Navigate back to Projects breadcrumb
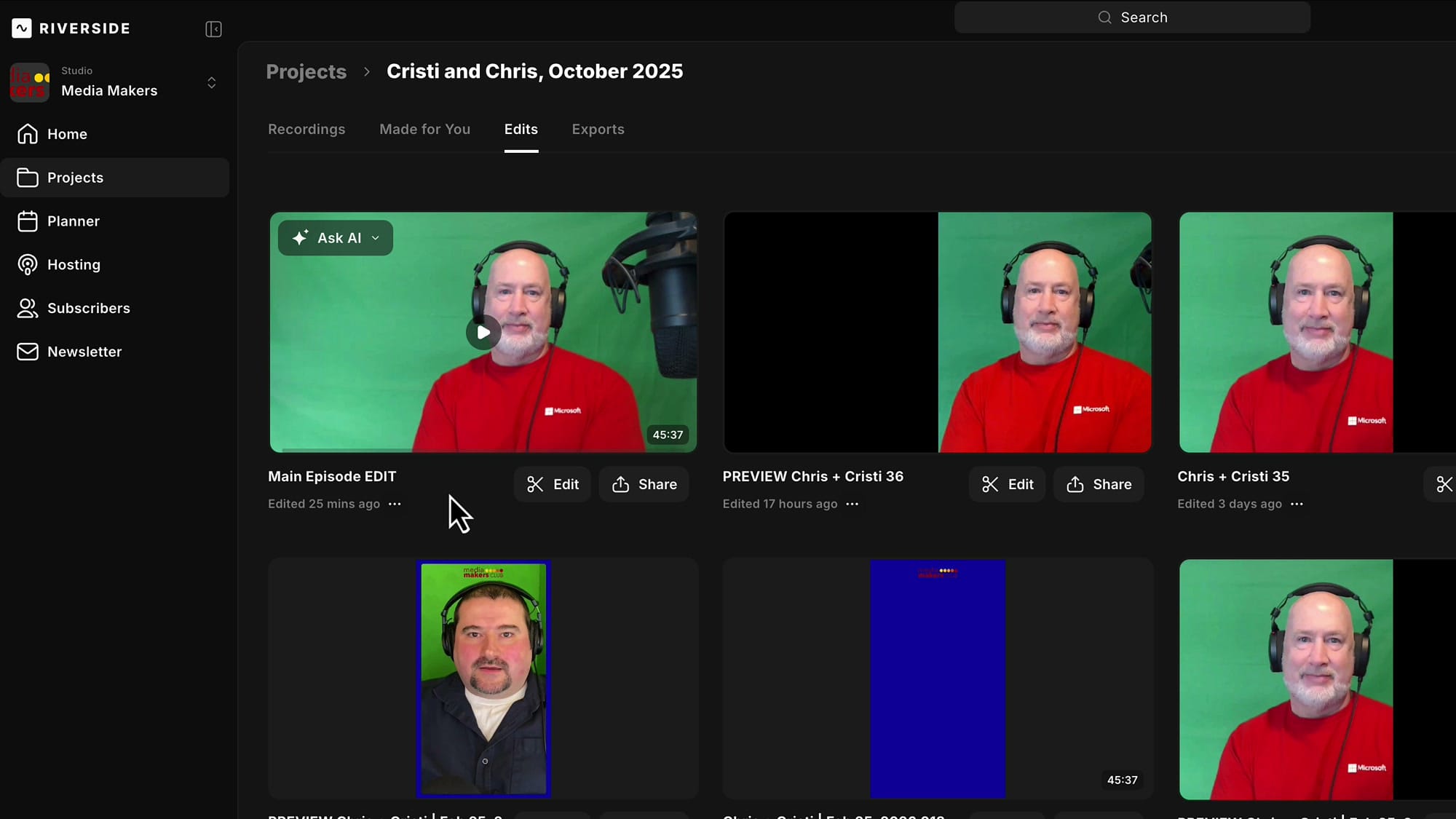1456x819 pixels. [x=306, y=71]
